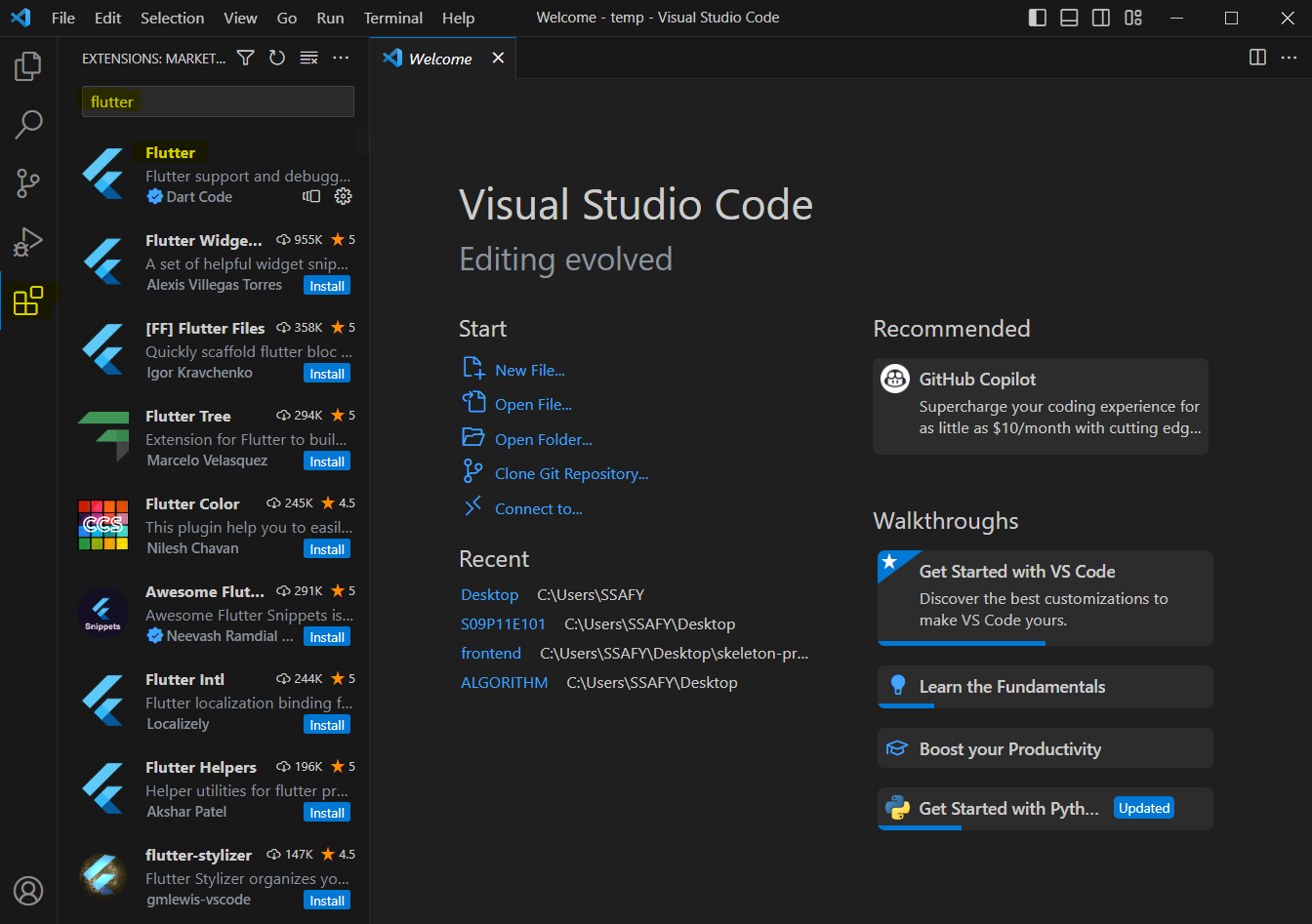1312x924 pixels.
Task: Select Flutter Helpers extension by Akshar Patel
Action: pyautogui.click(x=213, y=788)
